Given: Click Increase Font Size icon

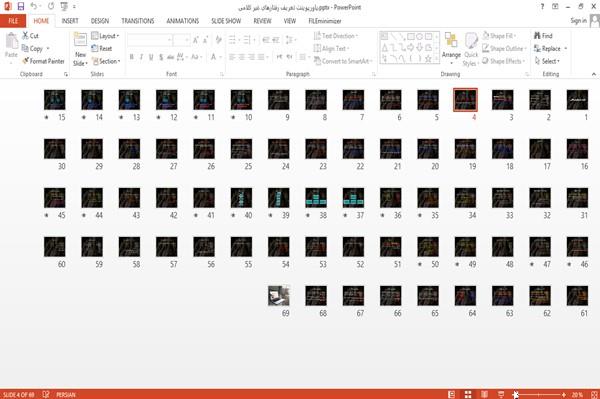Looking at the screenshot, I should [196, 40].
